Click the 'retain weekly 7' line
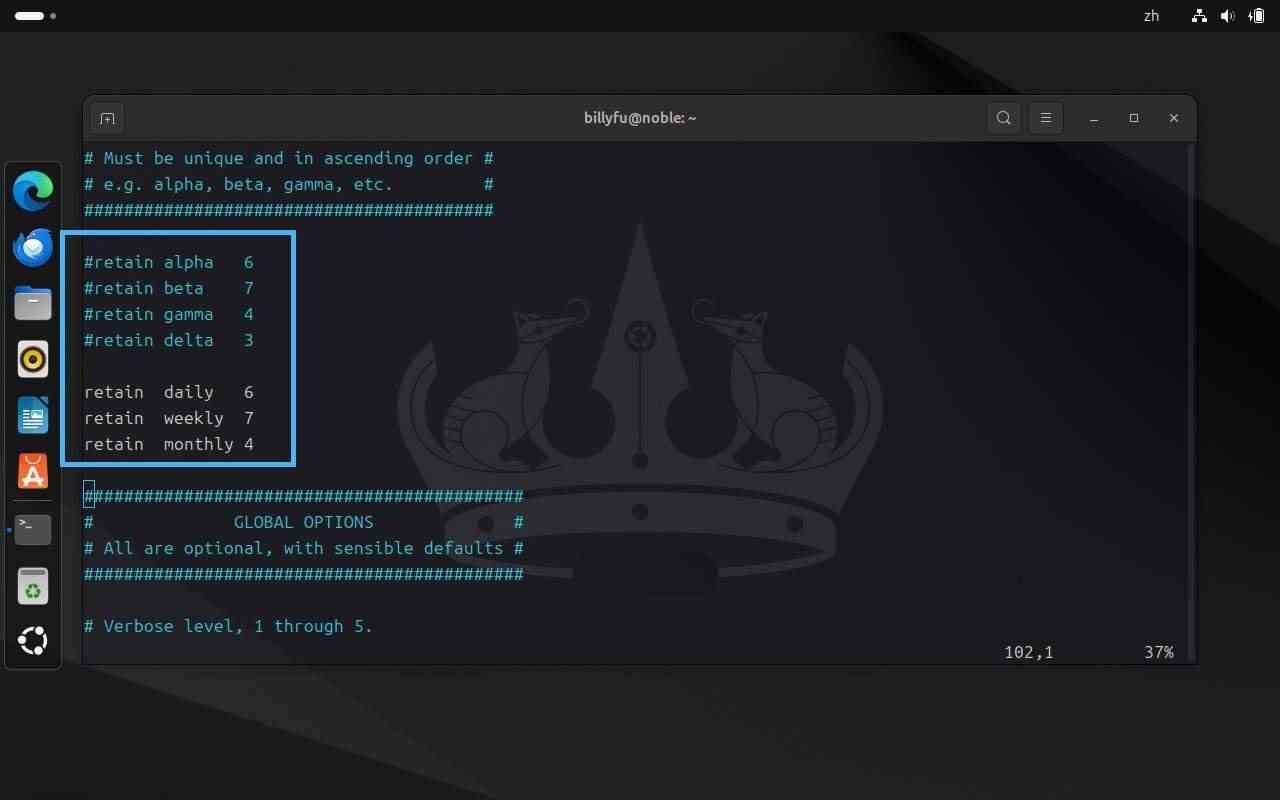The image size is (1280, 800). tap(169, 418)
